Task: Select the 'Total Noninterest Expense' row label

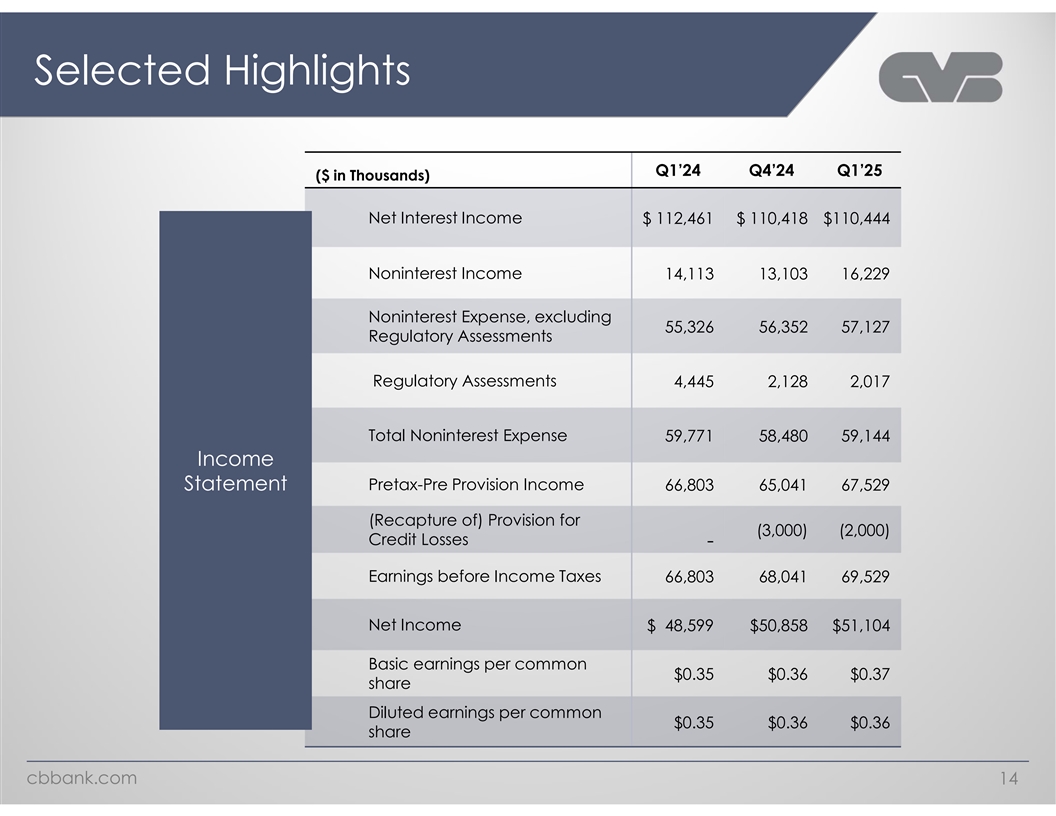Action: (x=467, y=436)
